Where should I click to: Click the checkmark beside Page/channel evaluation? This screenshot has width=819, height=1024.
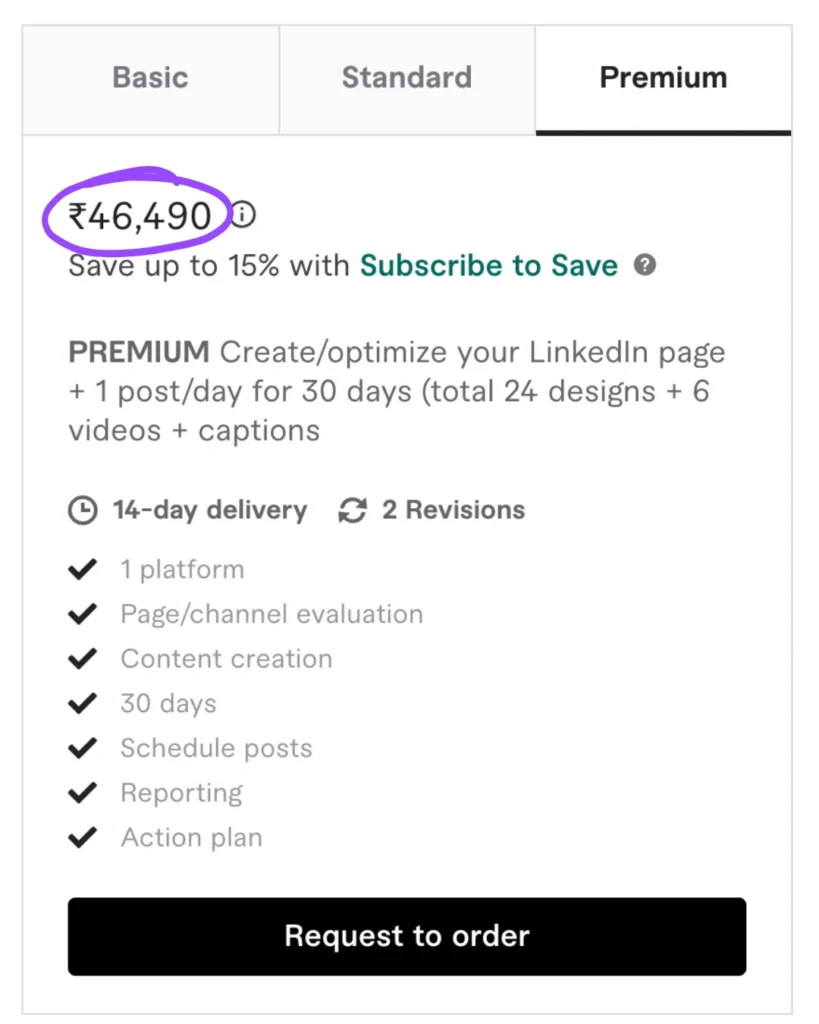(x=82, y=614)
